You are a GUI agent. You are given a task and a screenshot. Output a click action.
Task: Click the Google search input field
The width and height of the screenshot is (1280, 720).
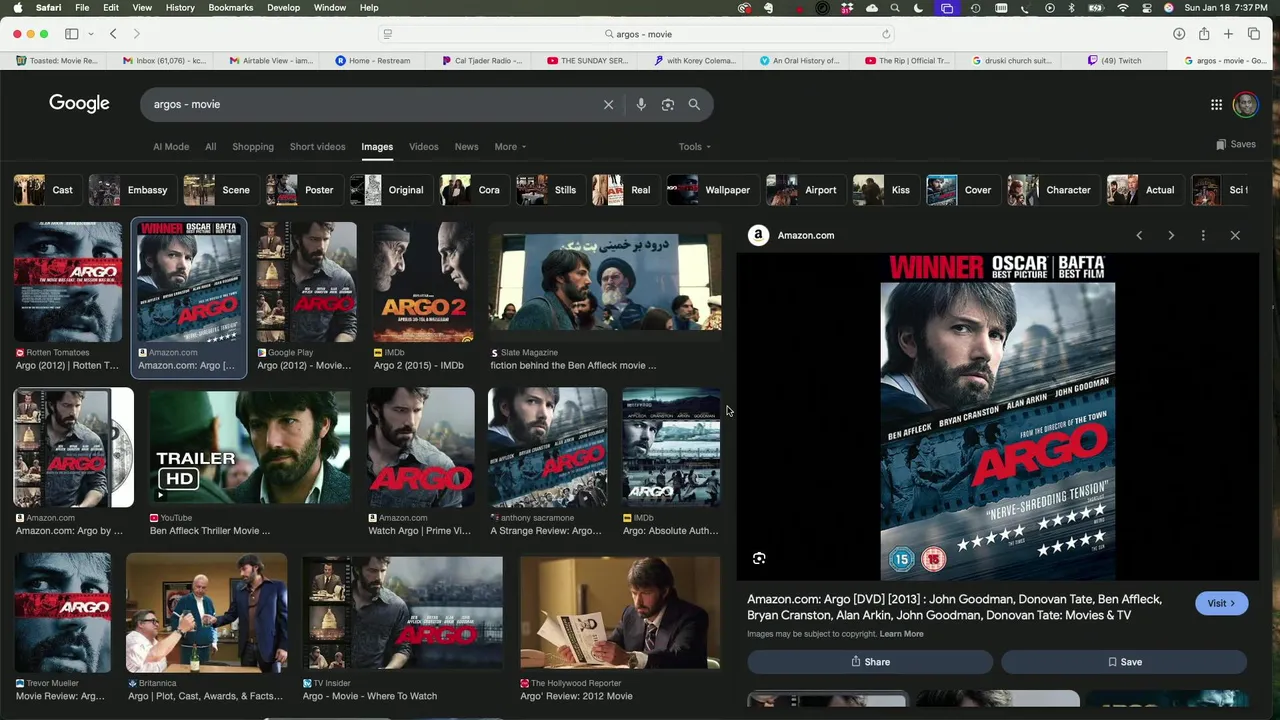tap(370, 104)
